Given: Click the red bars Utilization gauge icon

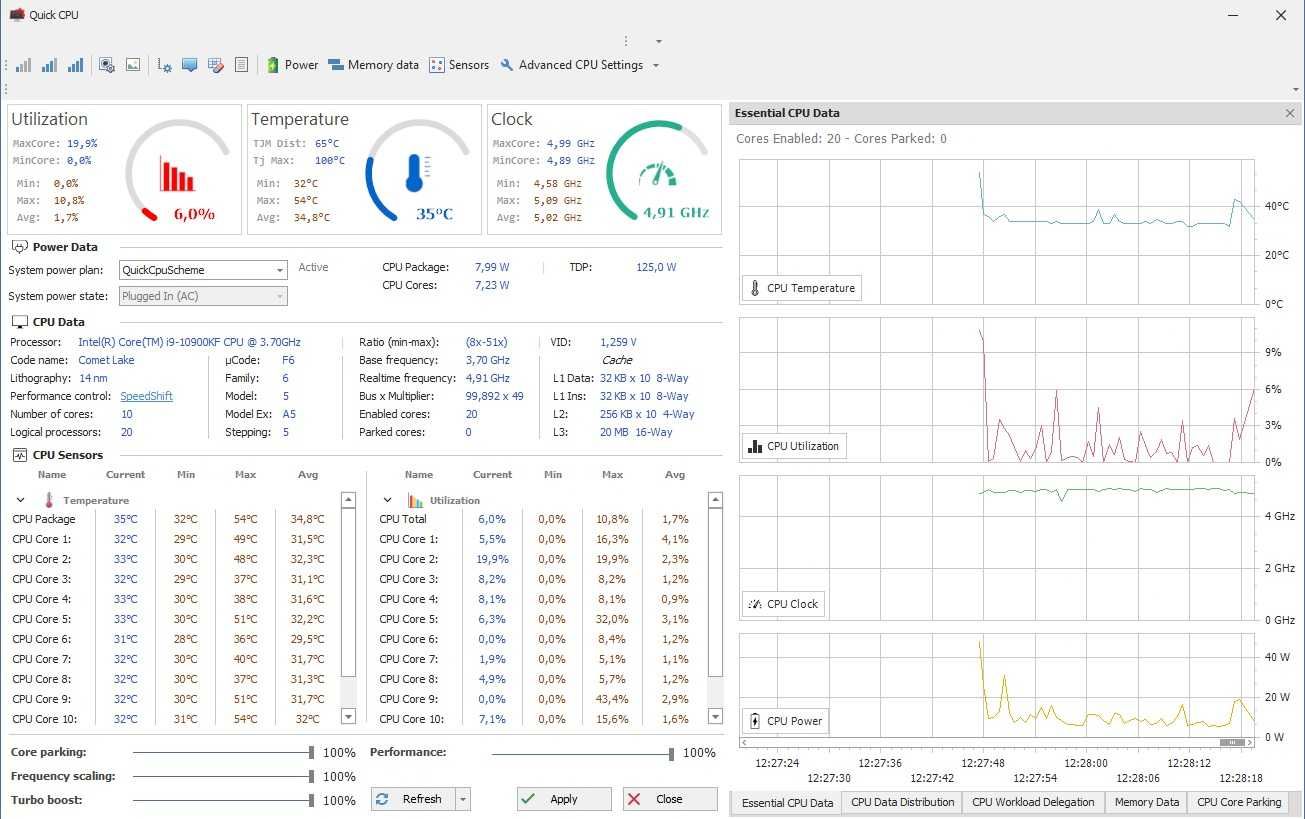Looking at the screenshot, I should pos(177,172).
